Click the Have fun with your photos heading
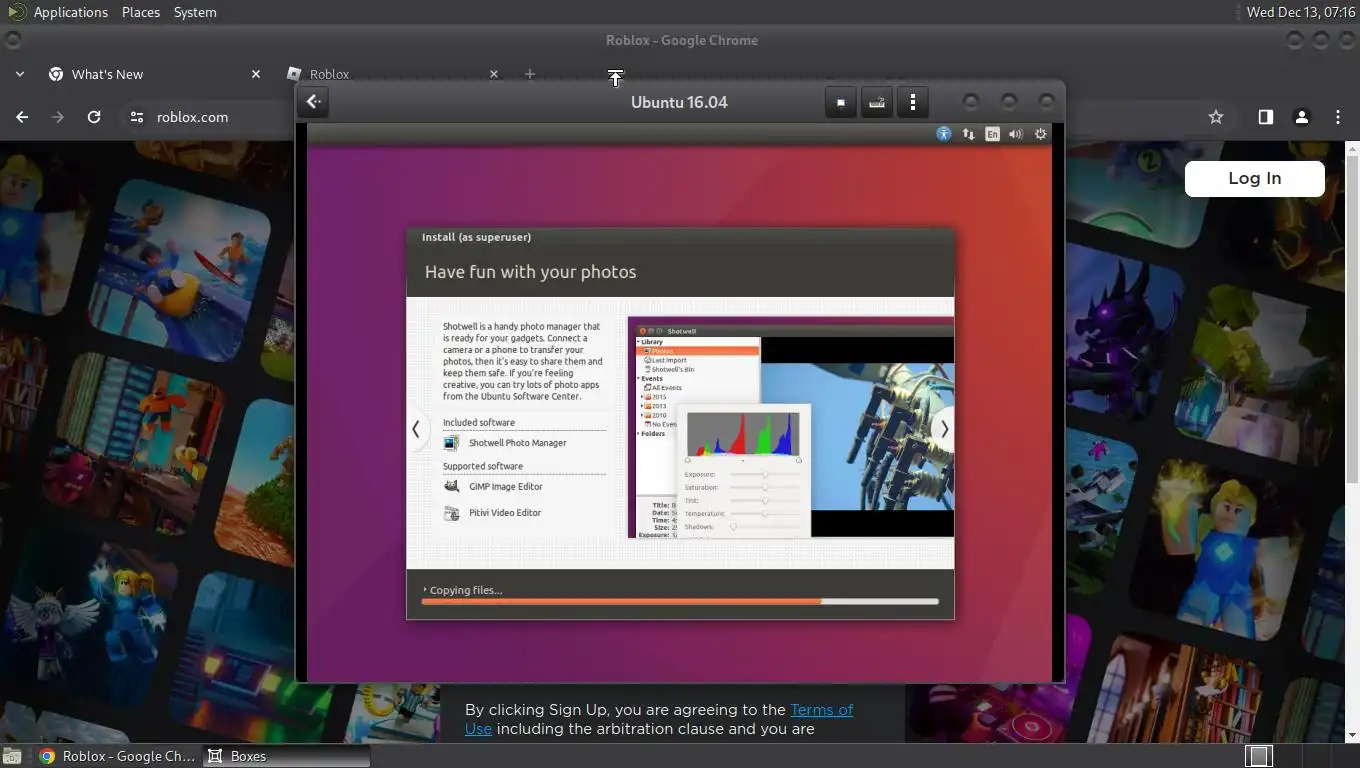The height and width of the screenshot is (768, 1360). pyautogui.click(x=530, y=272)
